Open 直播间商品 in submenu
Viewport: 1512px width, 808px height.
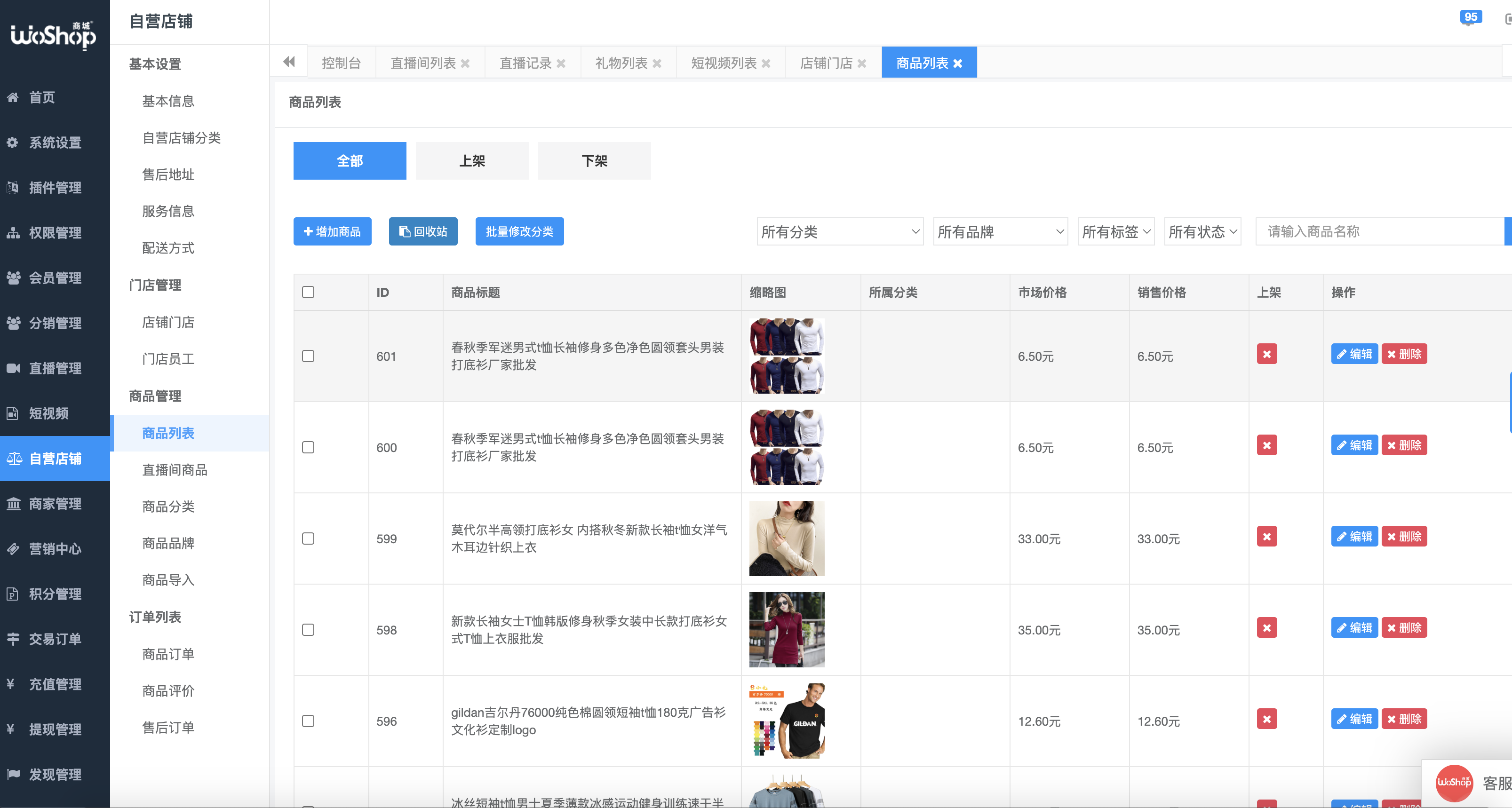coord(175,470)
